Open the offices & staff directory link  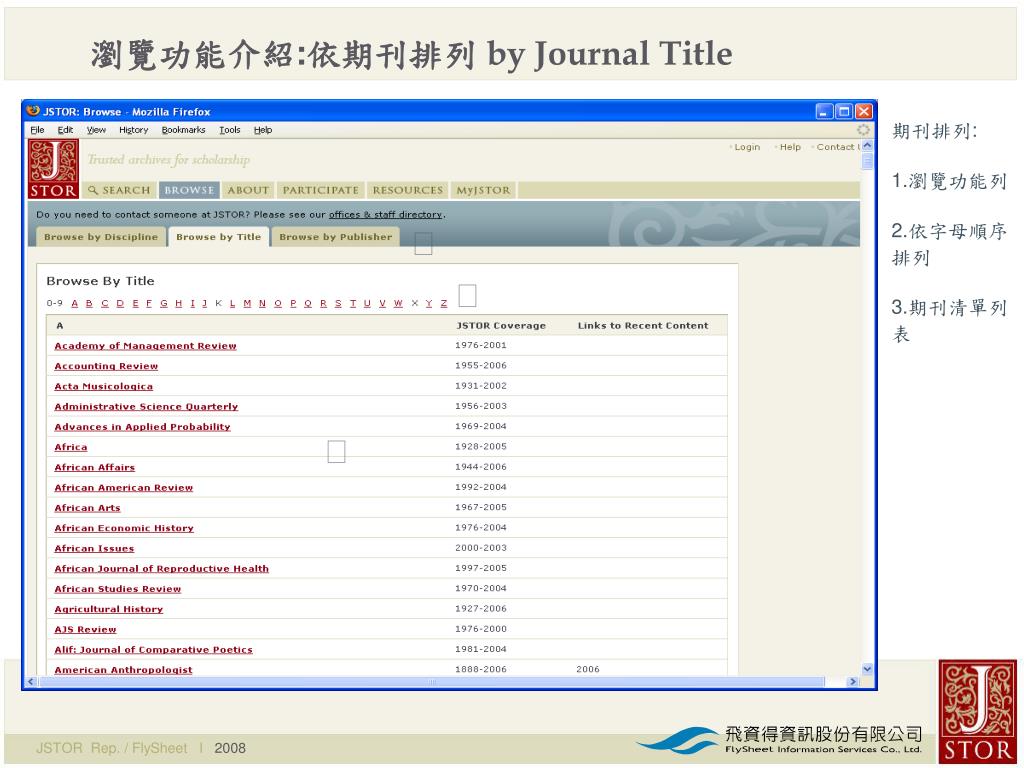(385, 214)
